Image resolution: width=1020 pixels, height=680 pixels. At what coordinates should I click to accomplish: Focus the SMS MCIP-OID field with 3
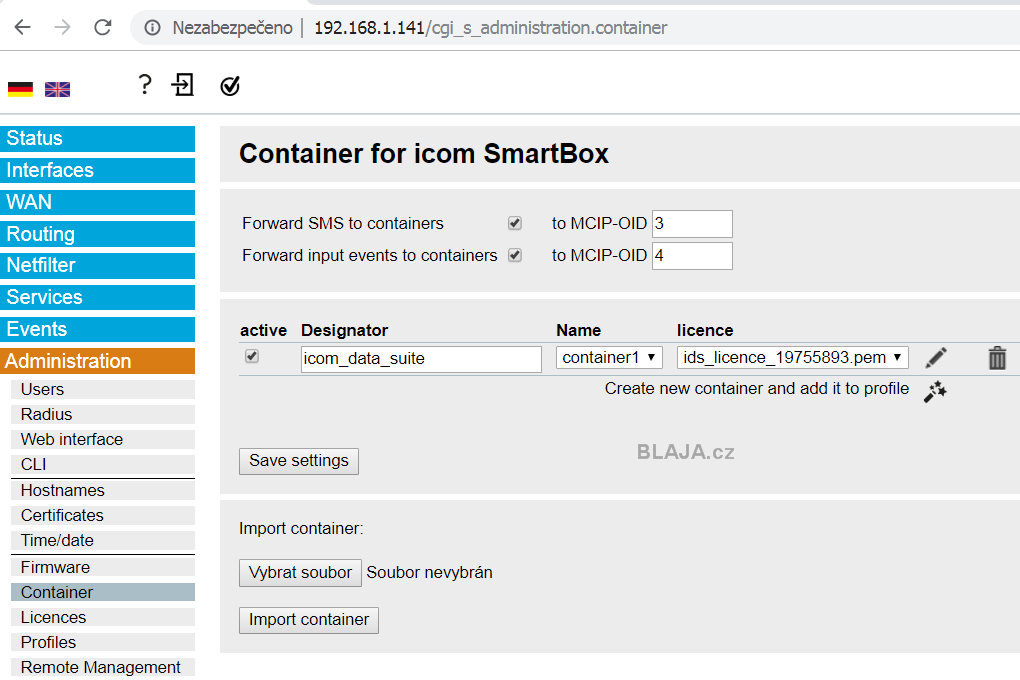[692, 224]
